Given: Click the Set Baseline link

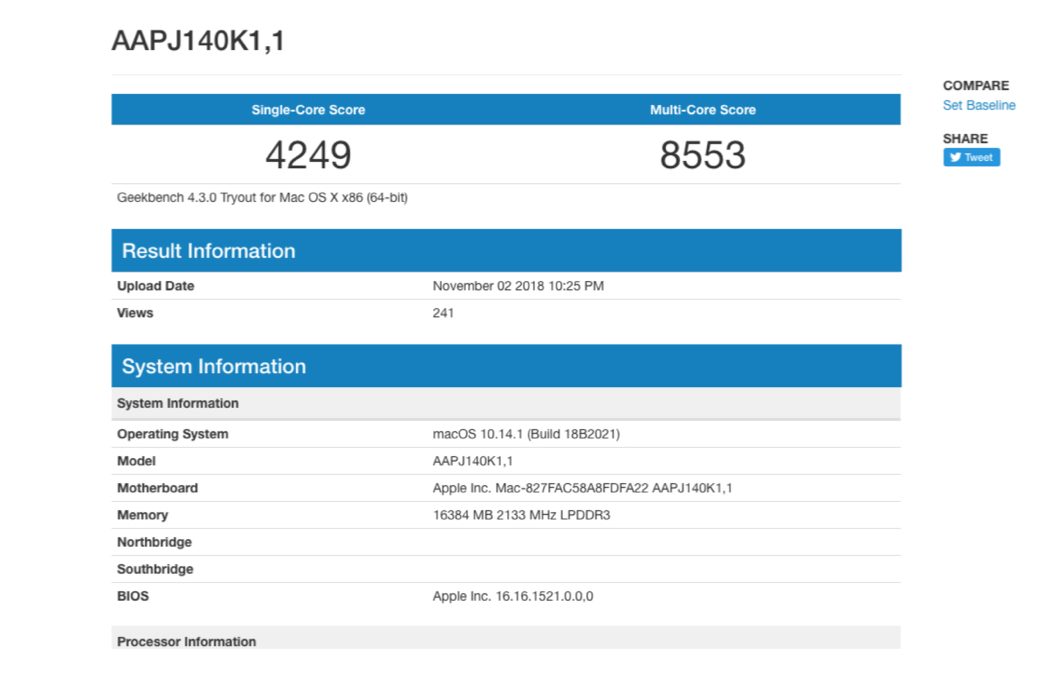Looking at the screenshot, I should pos(978,105).
